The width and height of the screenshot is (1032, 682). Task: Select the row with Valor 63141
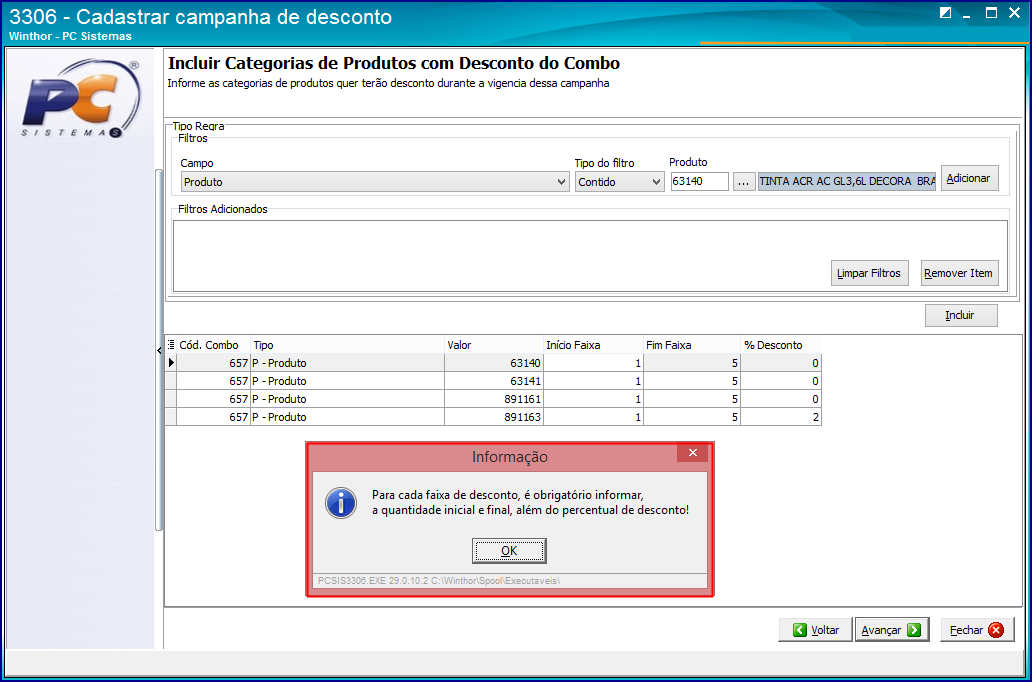[x=493, y=381]
